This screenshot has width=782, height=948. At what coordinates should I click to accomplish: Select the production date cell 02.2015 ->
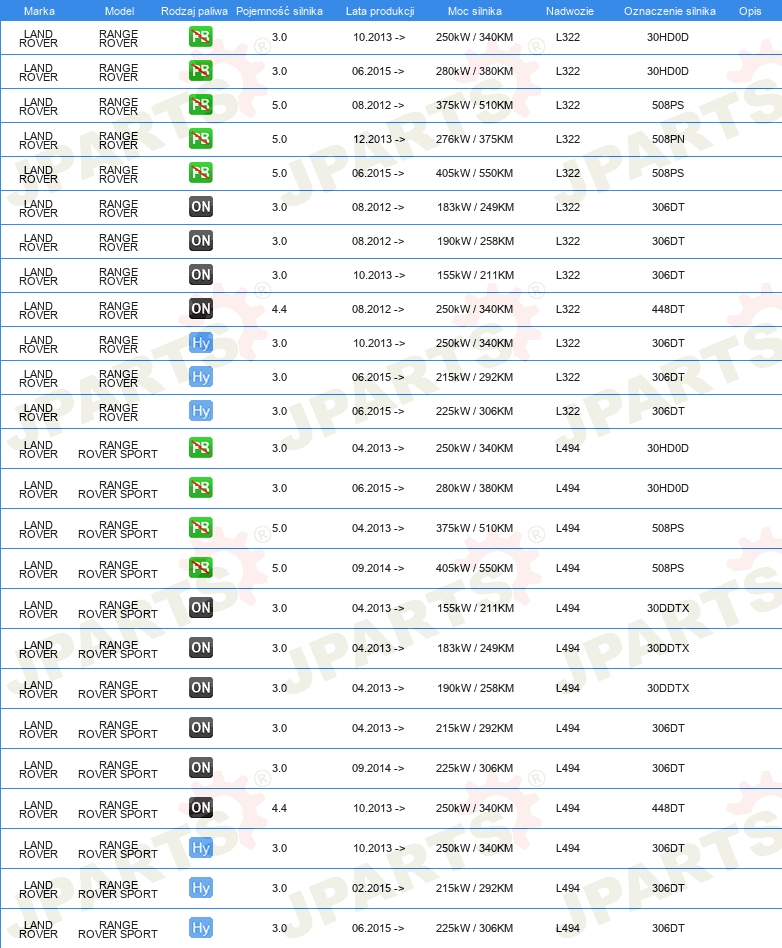(x=378, y=888)
